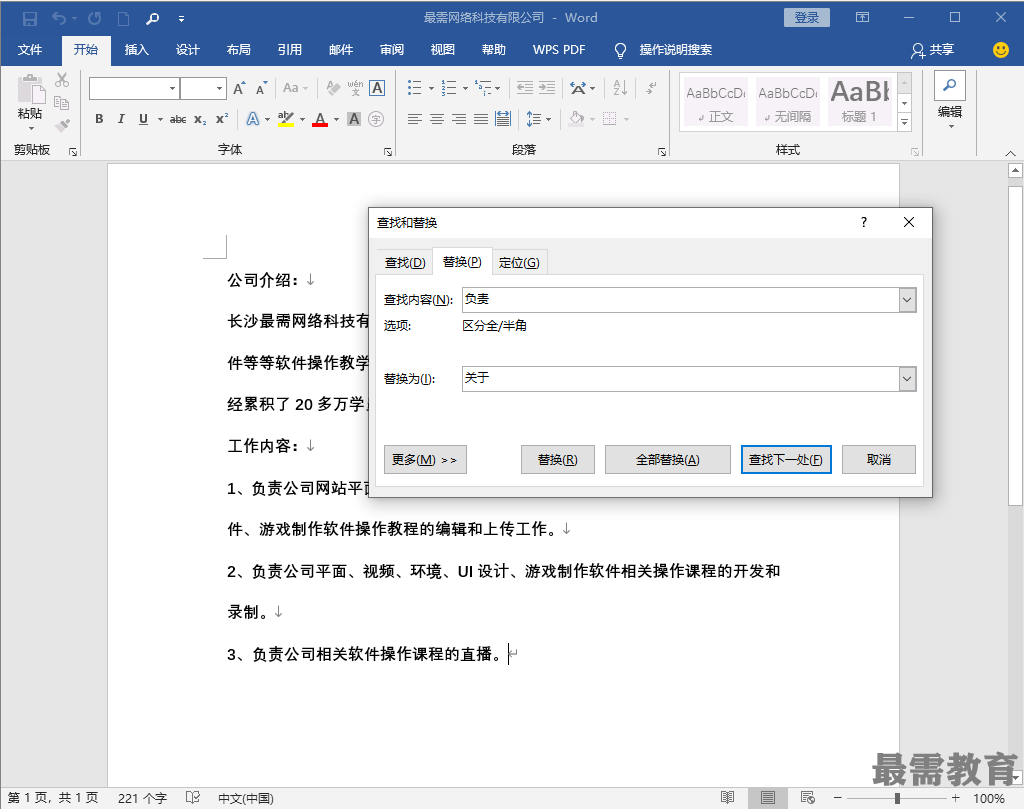Click the distributed alignment icon

[x=503, y=119]
